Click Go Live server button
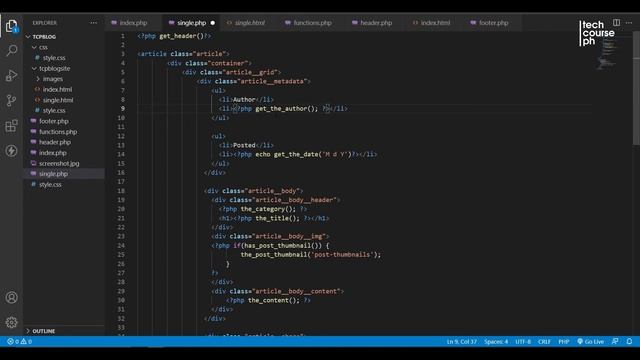 (x=590, y=342)
